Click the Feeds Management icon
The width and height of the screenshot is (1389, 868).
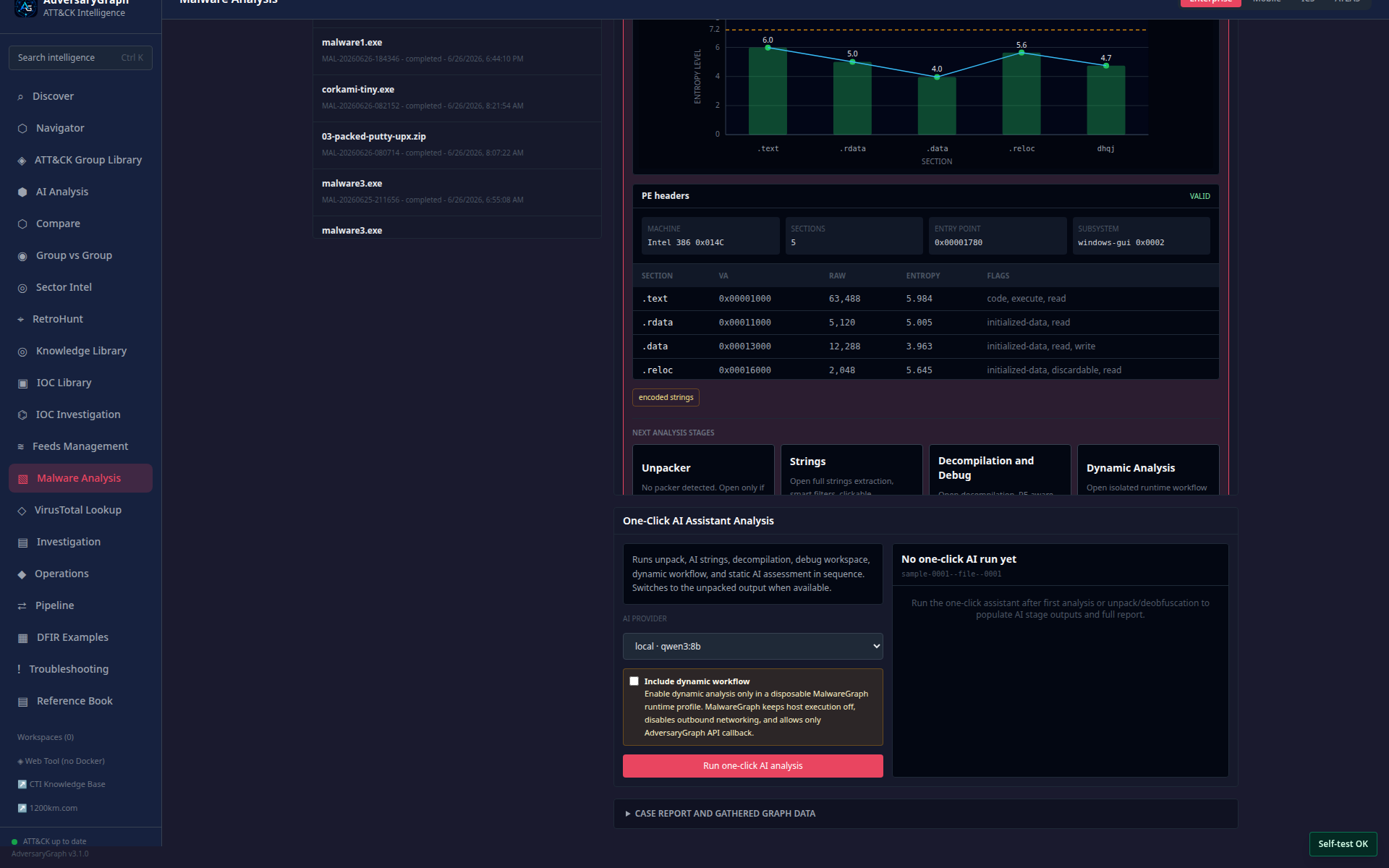[20, 447]
